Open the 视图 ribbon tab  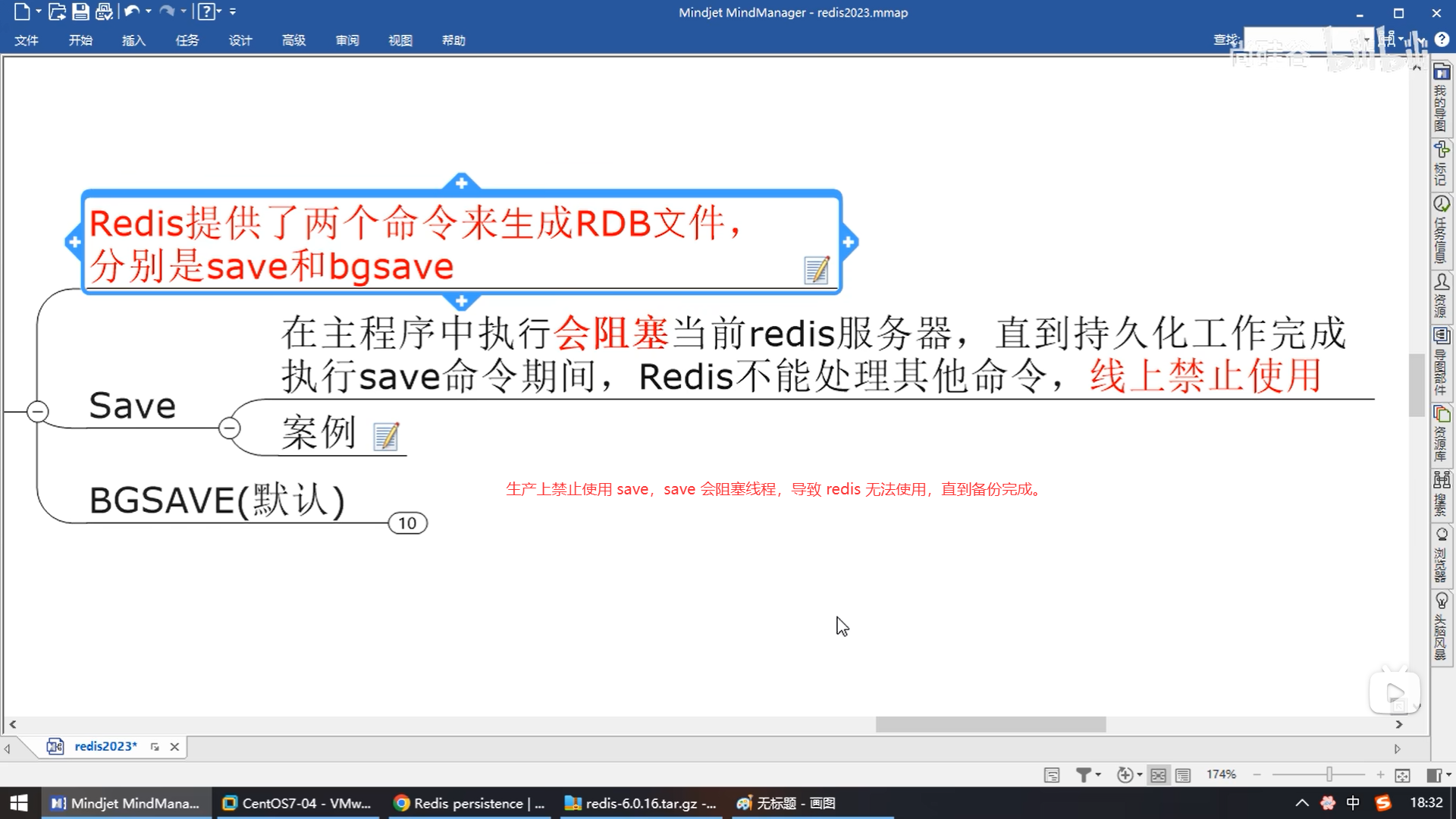pos(400,40)
